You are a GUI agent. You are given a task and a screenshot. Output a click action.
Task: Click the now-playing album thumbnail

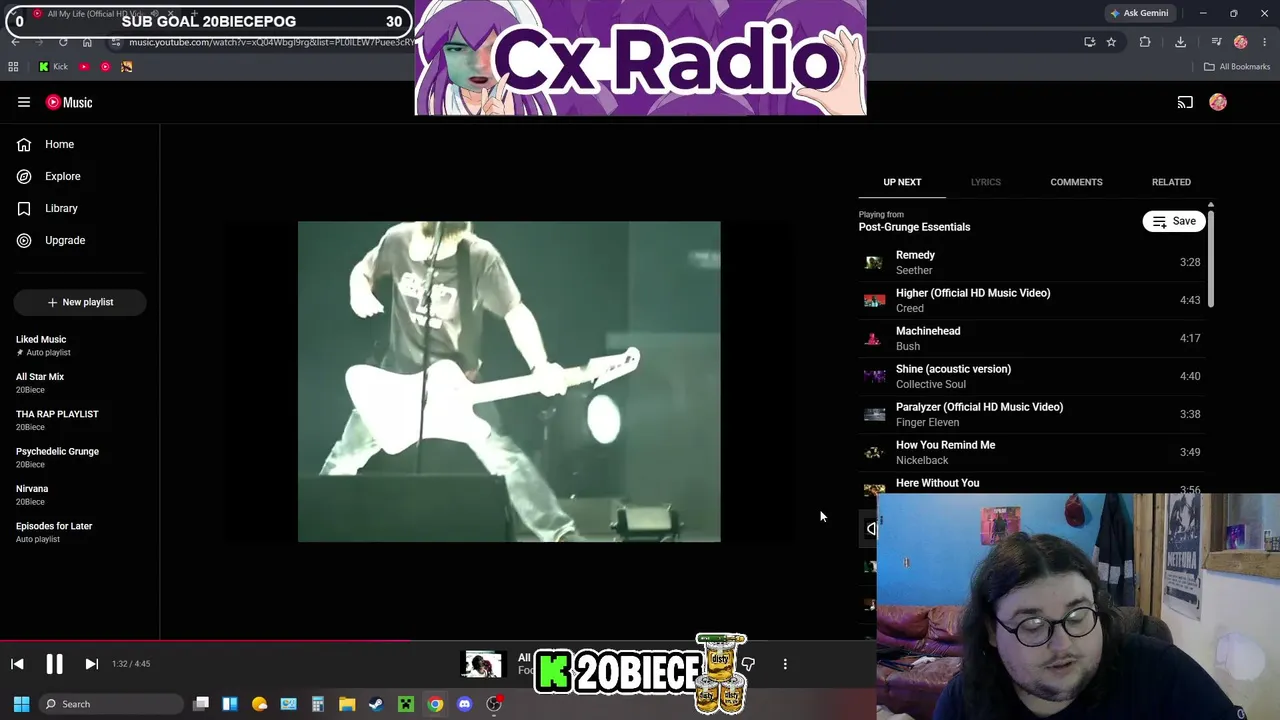tap(482, 664)
